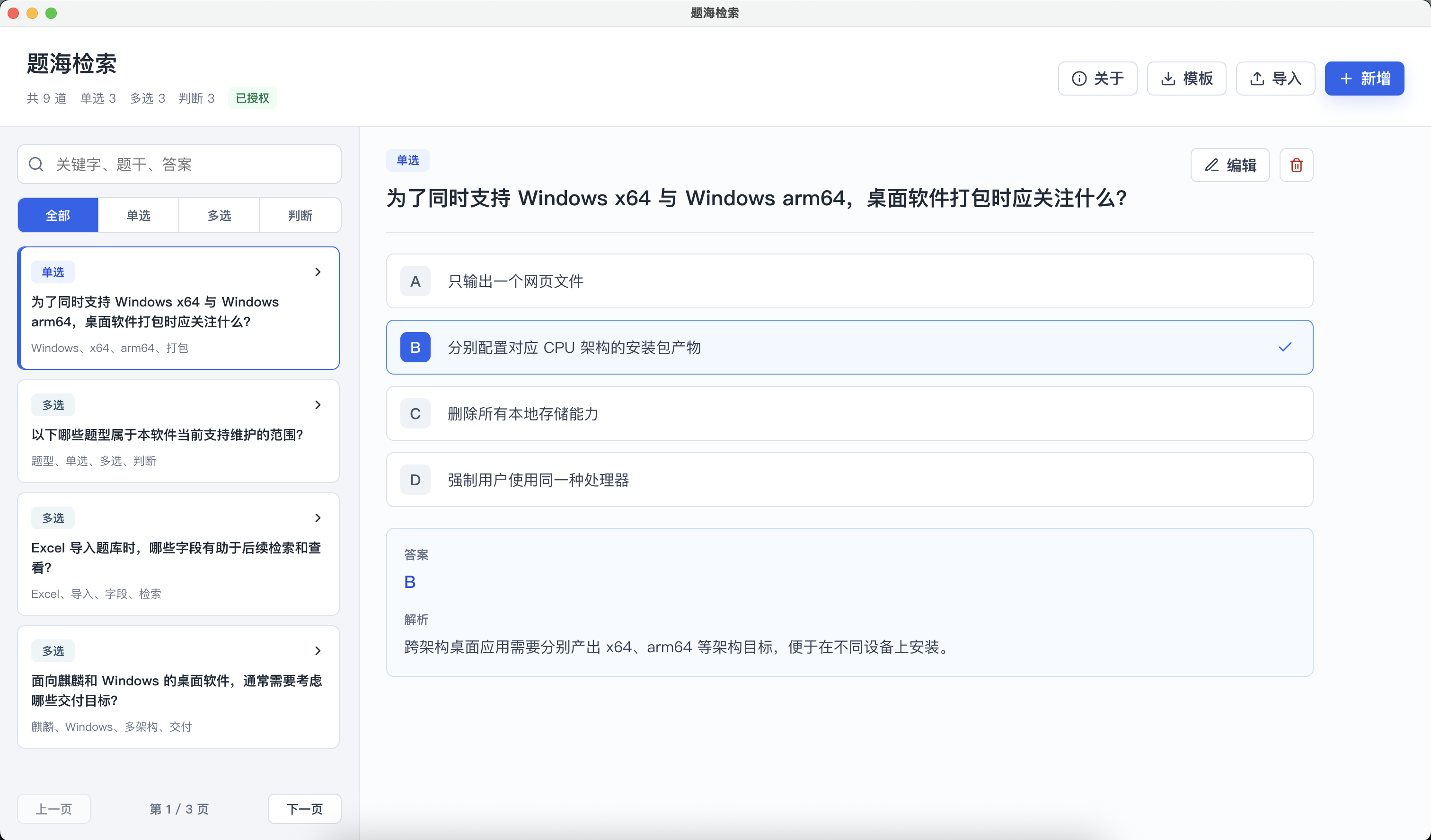
Task: Click the answer letter B in 答案 panel
Action: [x=410, y=582]
